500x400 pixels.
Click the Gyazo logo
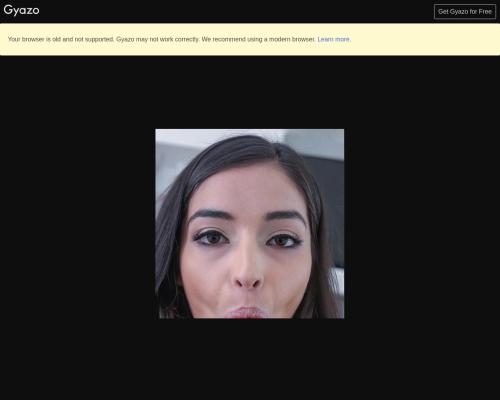(21, 10)
